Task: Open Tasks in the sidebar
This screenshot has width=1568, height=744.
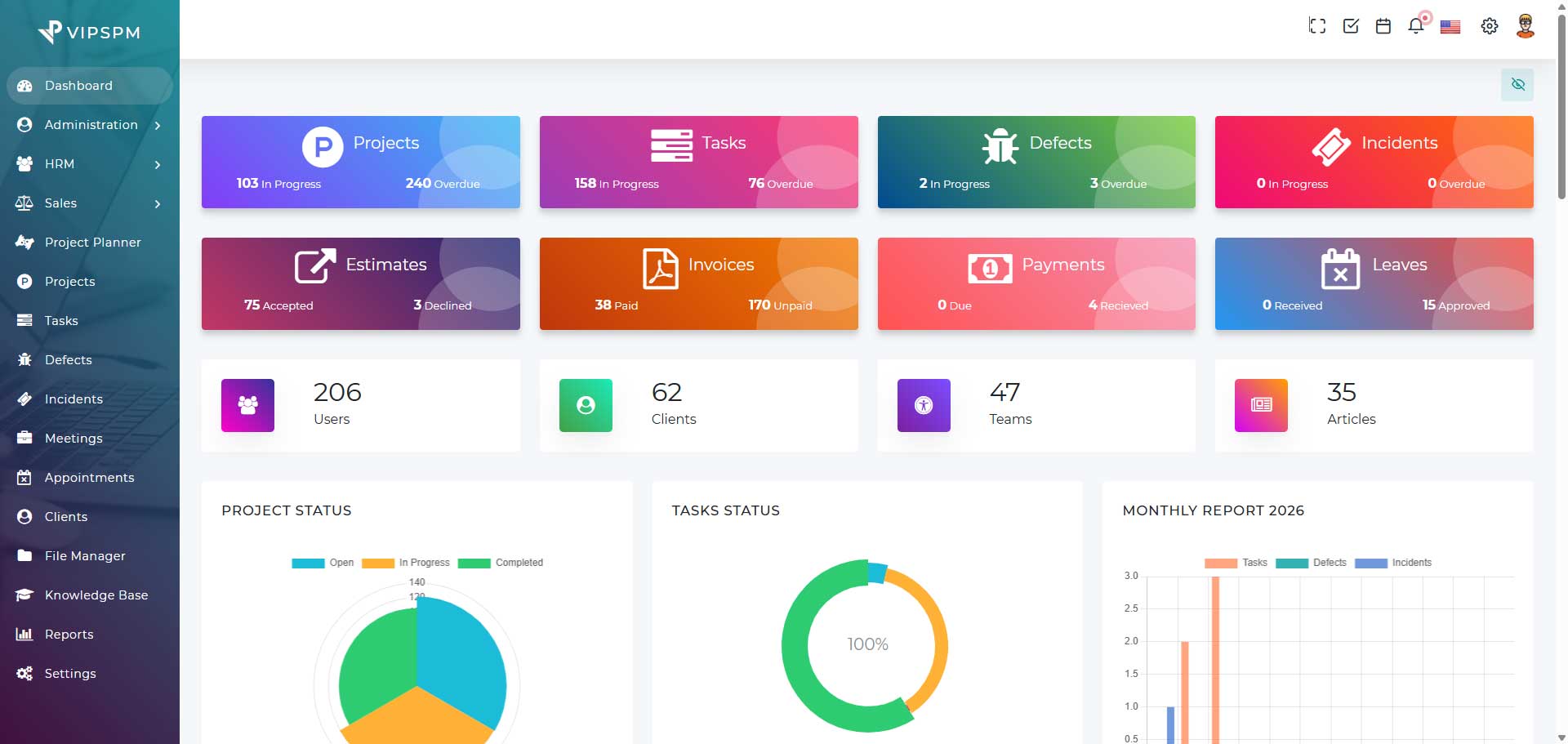Action: point(90,321)
